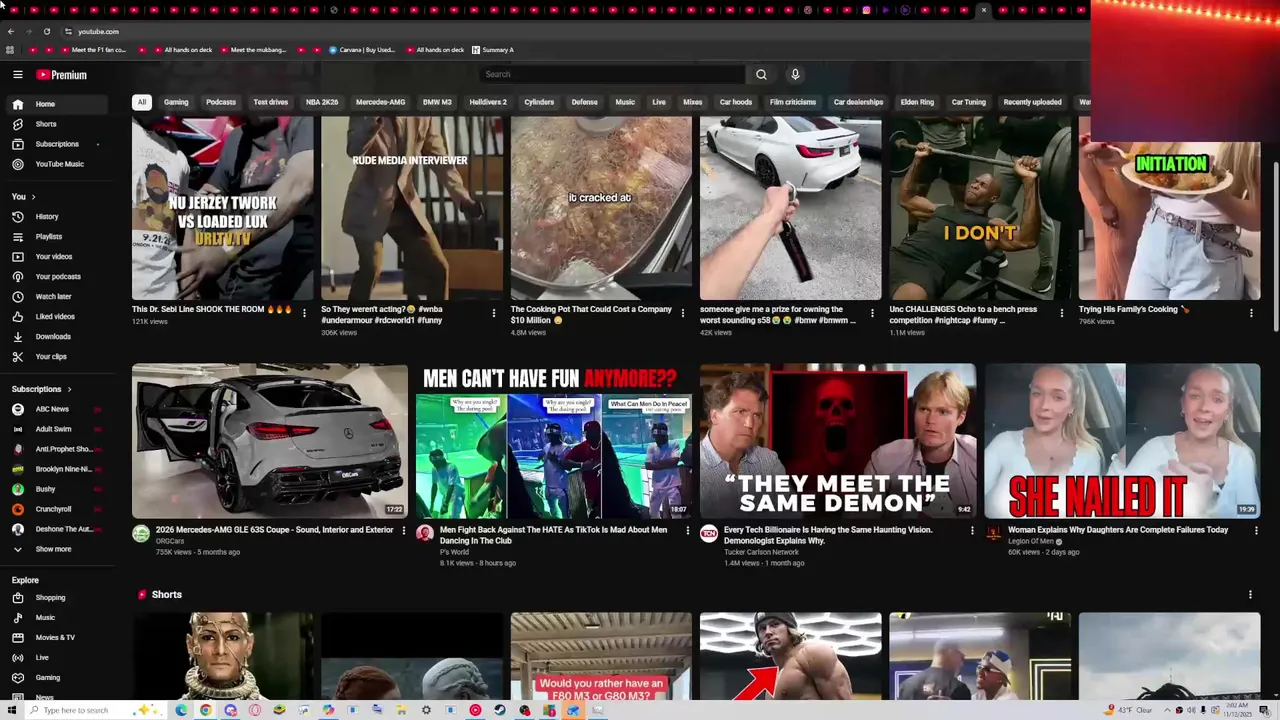Select the Test drives chip
Image resolution: width=1280 pixels, height=720 pixels.
click(270, 102)
